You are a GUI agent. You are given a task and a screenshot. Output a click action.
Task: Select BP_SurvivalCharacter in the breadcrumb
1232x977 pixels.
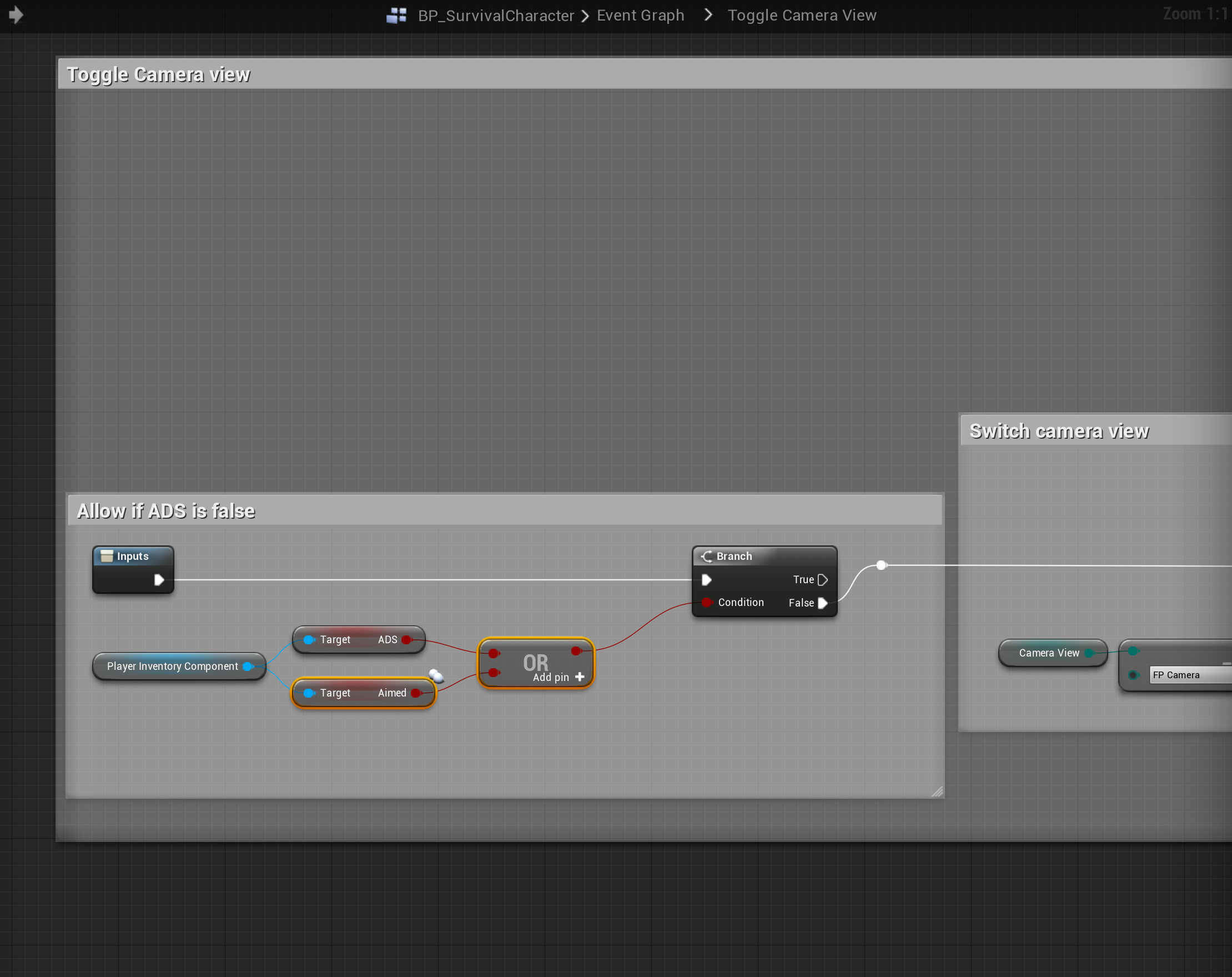(495, 16)
